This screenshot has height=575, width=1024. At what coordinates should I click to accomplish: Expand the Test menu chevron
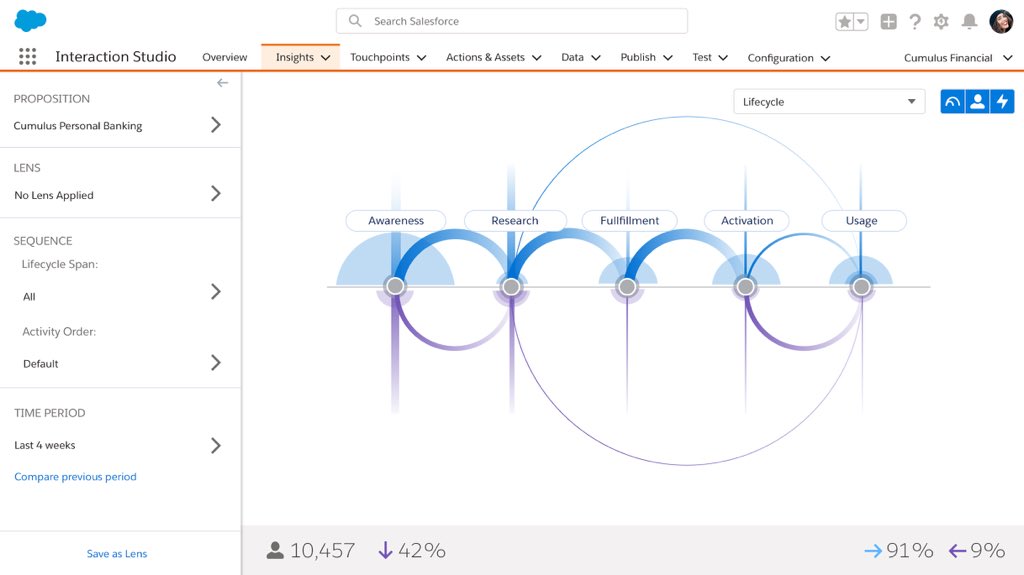[724, 58]
